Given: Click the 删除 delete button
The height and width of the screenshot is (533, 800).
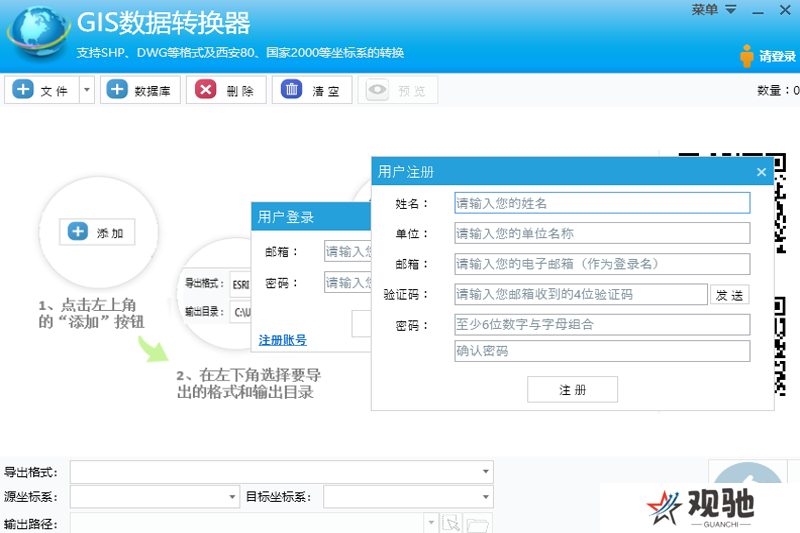Looking at the screenshot, I should (x=226, y=90).
